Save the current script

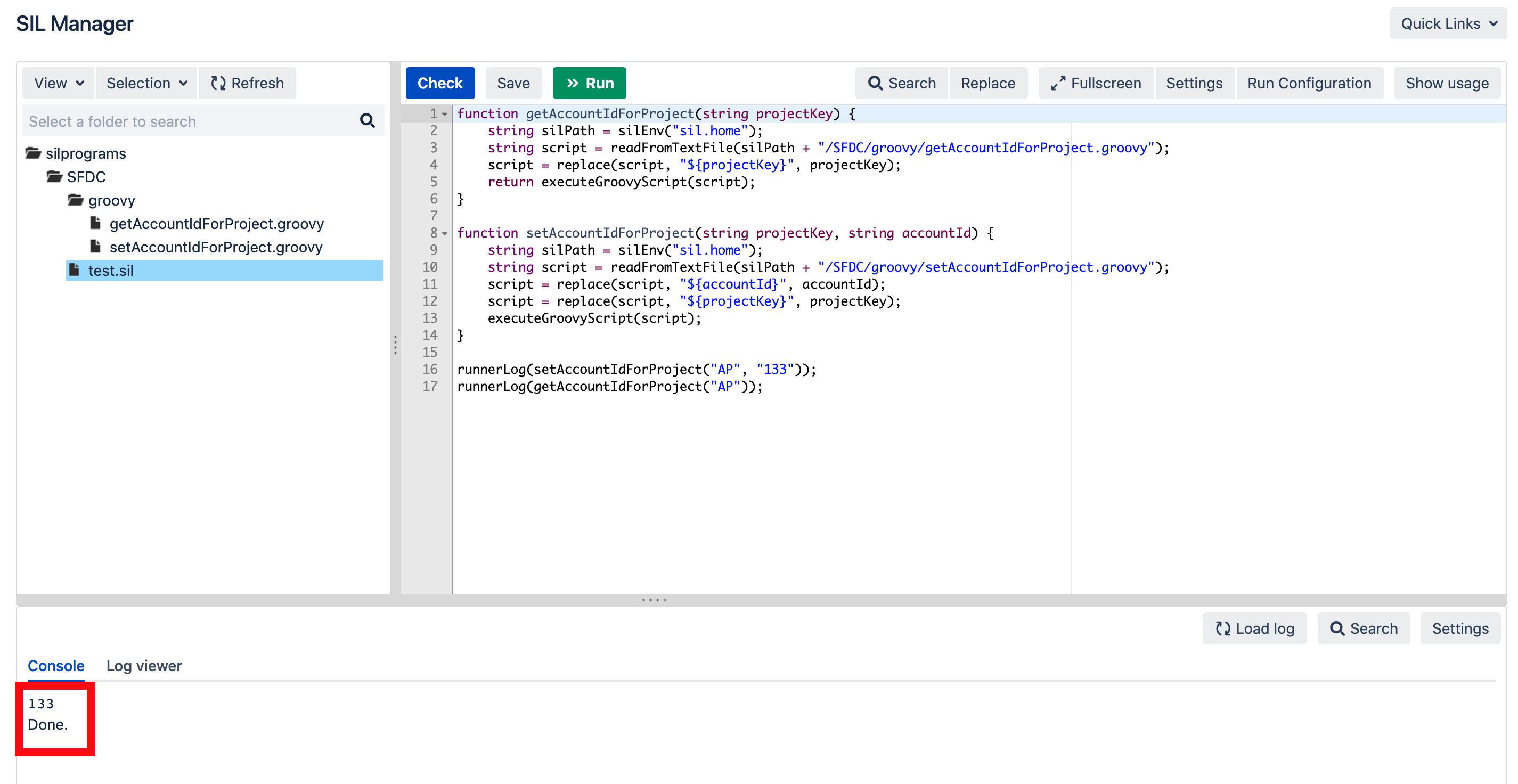tap(513, 83)
